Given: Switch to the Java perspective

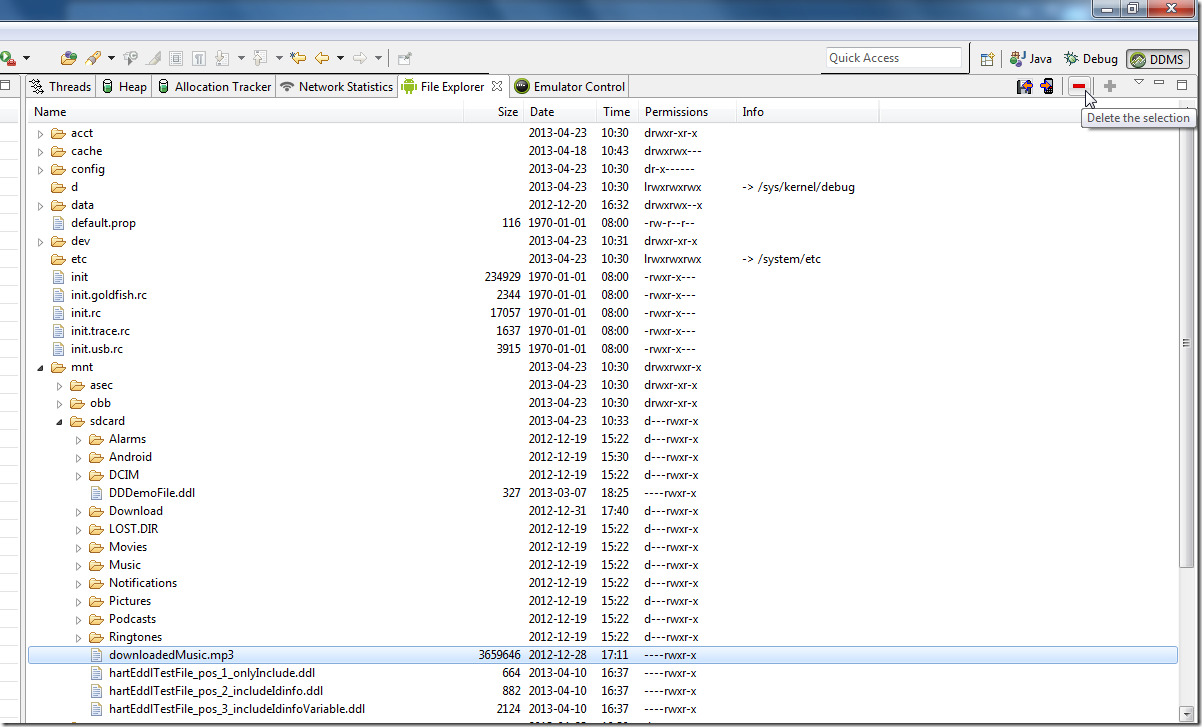Looking at the screenshot, I should click(x=1031, y=59).
